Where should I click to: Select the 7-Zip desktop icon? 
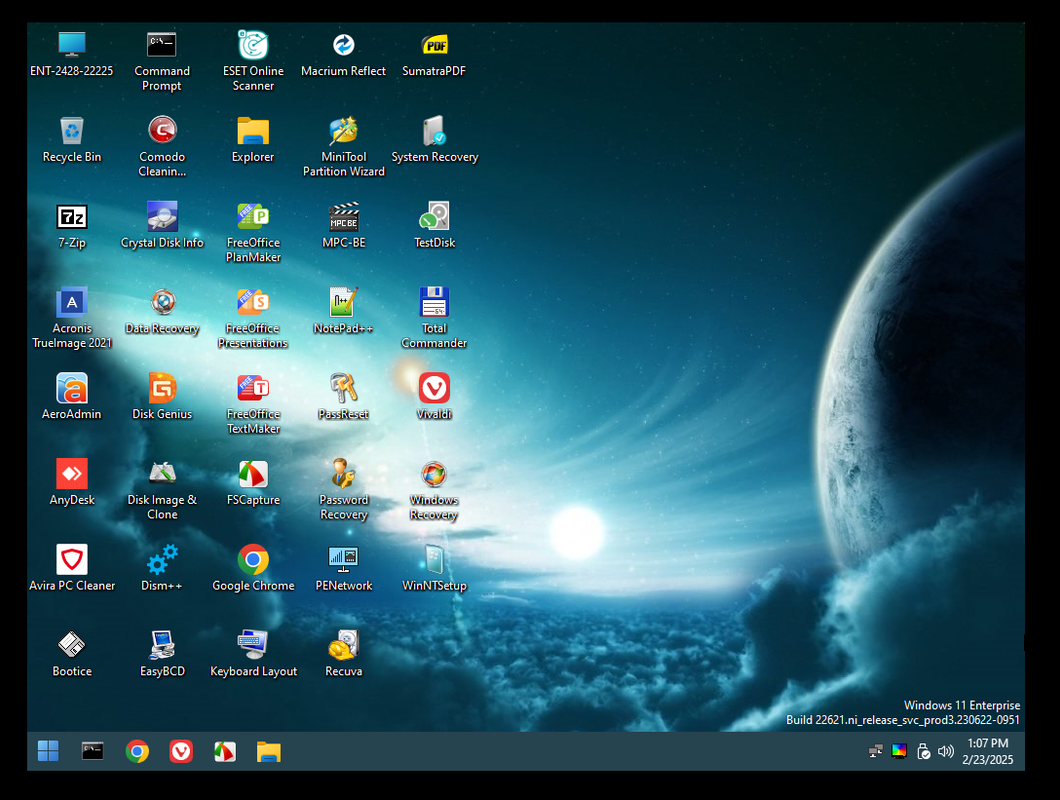point(72,217)
